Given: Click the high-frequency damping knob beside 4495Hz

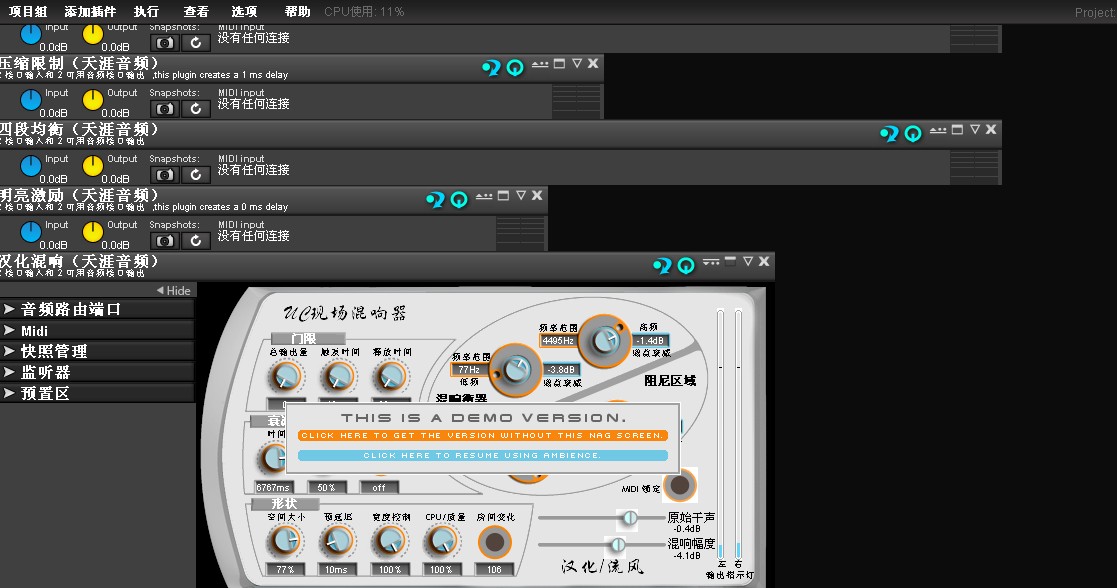Looking at the screenshot, I should 604,341.
